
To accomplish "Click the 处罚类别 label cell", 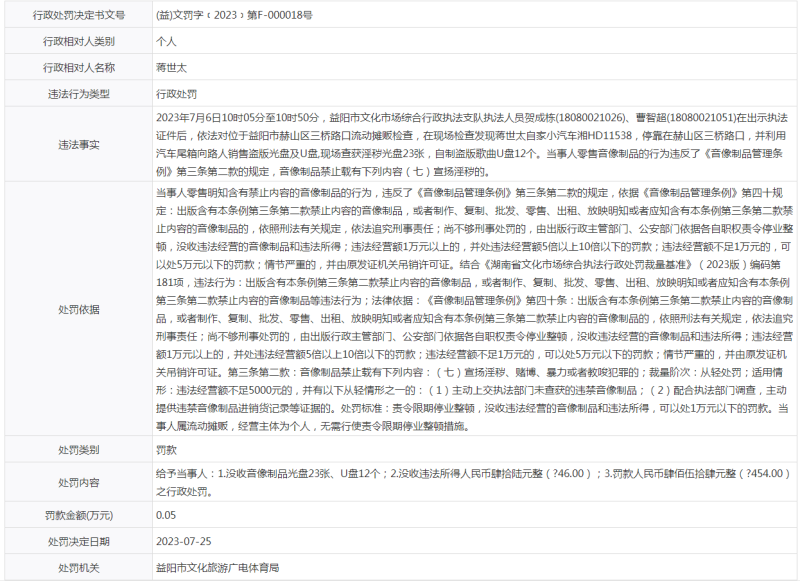I will click(79, 452).
